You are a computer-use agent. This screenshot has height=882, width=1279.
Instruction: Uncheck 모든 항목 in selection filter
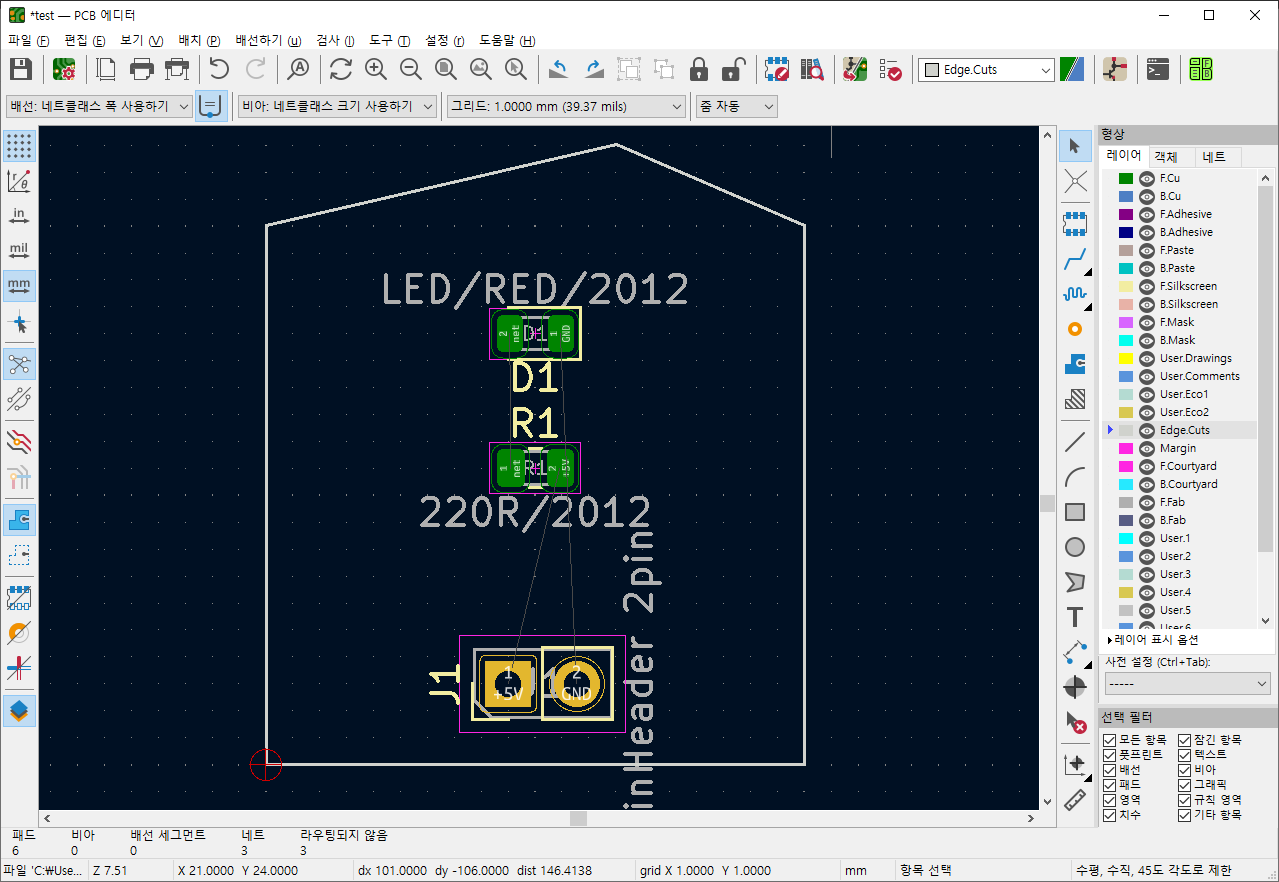coord(1109,740)
